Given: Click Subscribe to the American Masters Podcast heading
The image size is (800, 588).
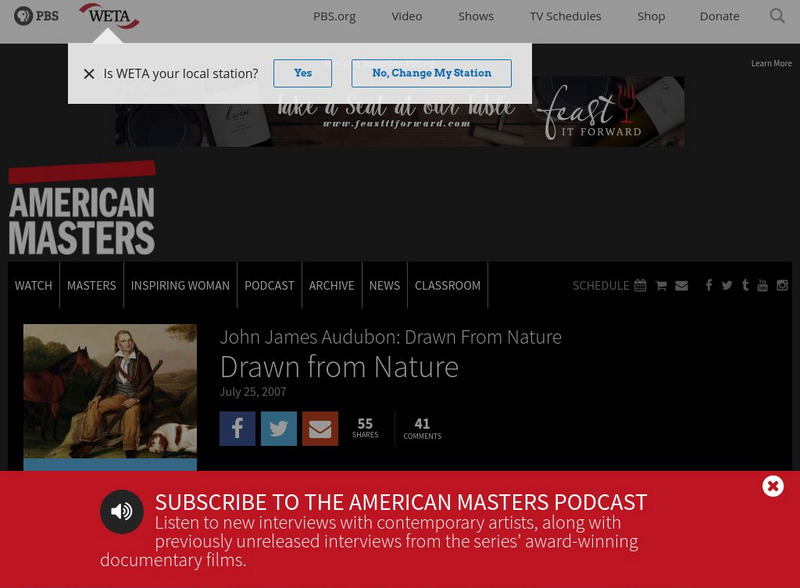Looking at the screenshot, I should click(401, 502).
